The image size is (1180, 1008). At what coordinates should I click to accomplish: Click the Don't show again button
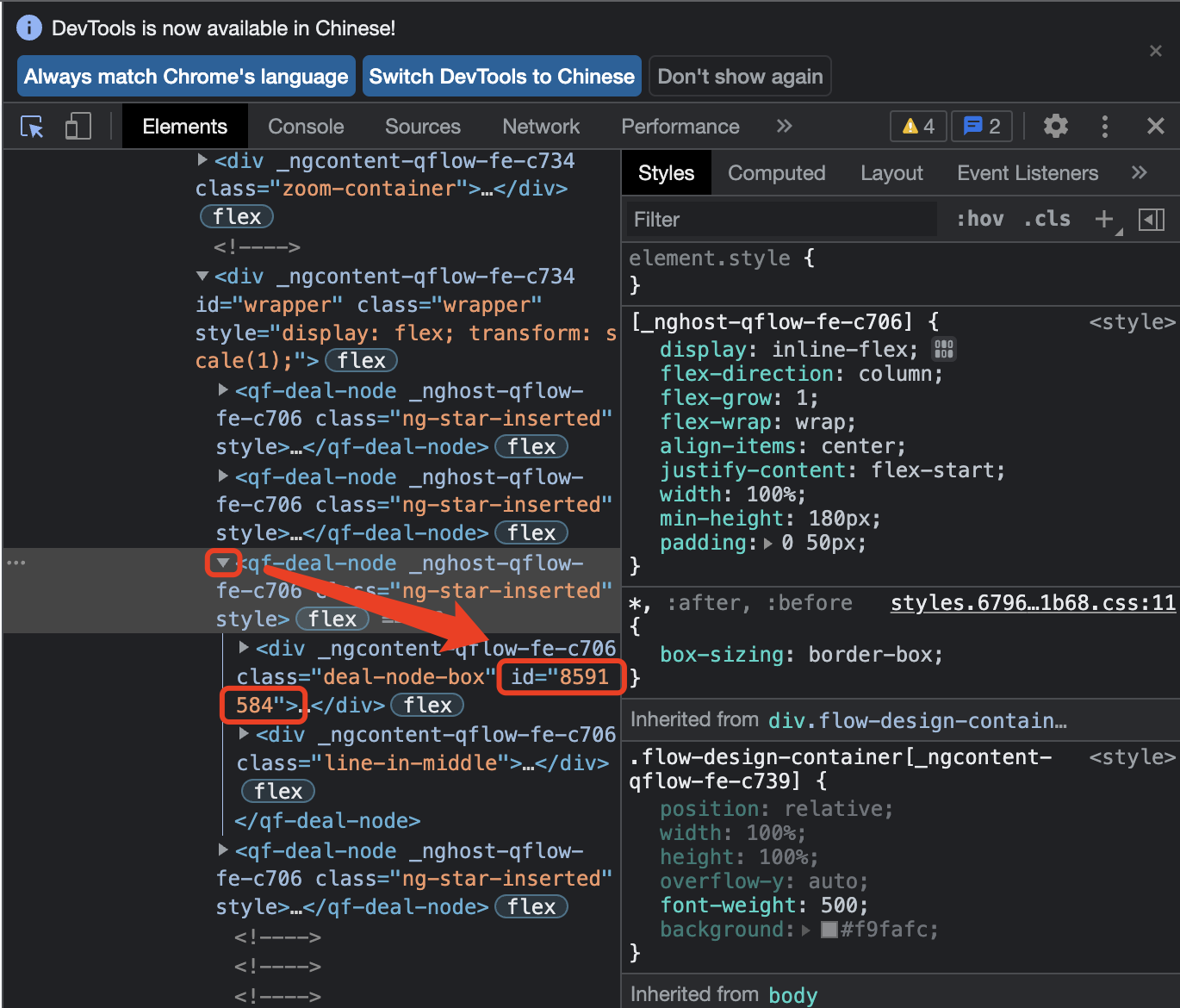tap(740, 77)
